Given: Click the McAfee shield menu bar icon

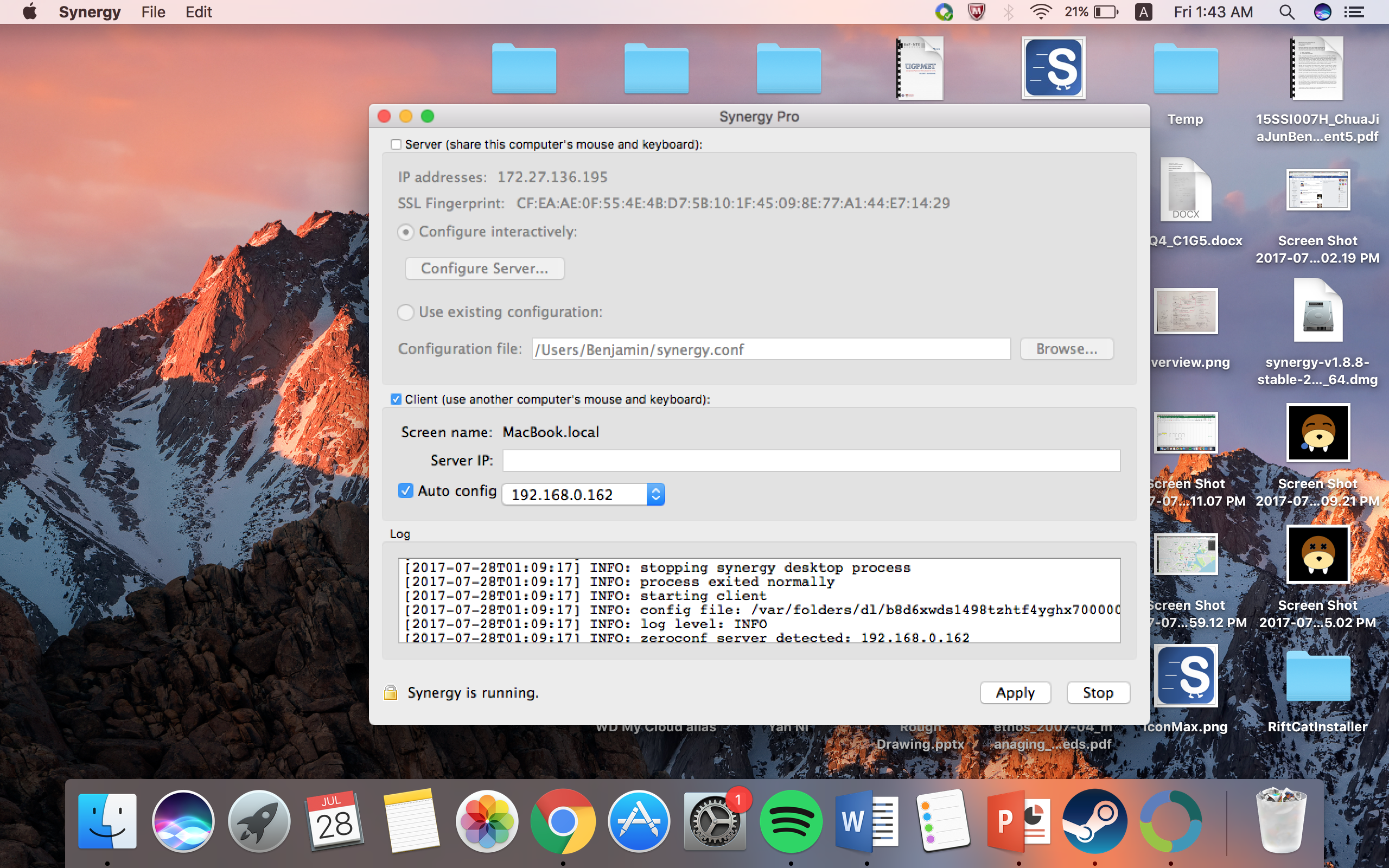Looking at the screenshot, I should [976, 12].
